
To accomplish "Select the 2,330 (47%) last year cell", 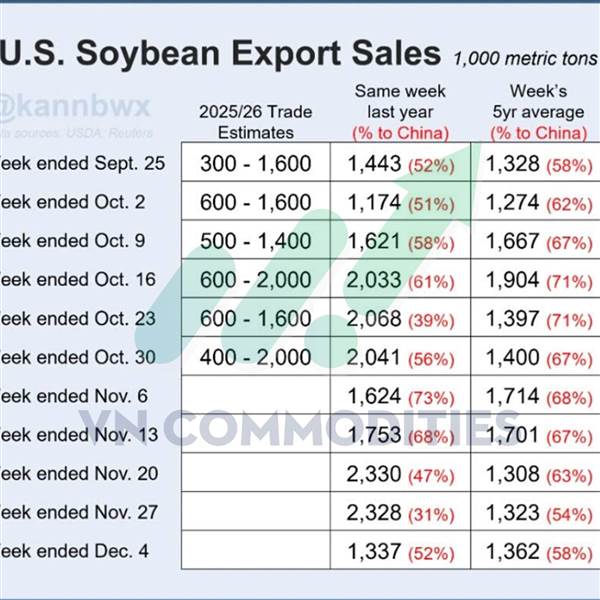I will [x=401, y=474].
